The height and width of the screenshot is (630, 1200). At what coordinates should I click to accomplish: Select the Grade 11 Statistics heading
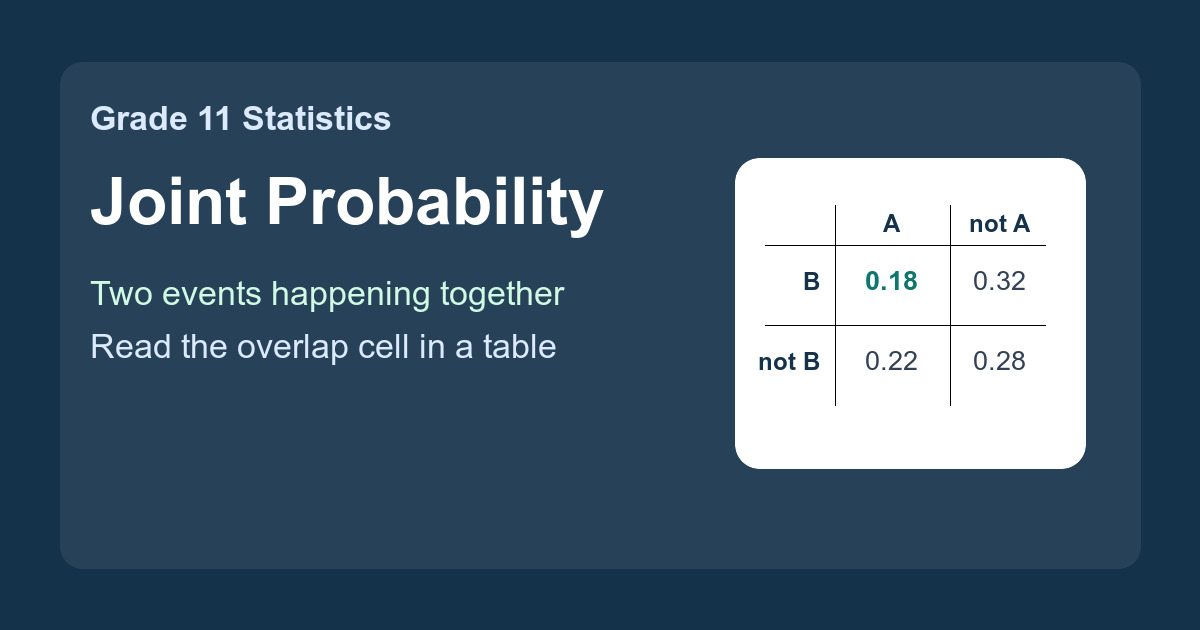(240, 119)
